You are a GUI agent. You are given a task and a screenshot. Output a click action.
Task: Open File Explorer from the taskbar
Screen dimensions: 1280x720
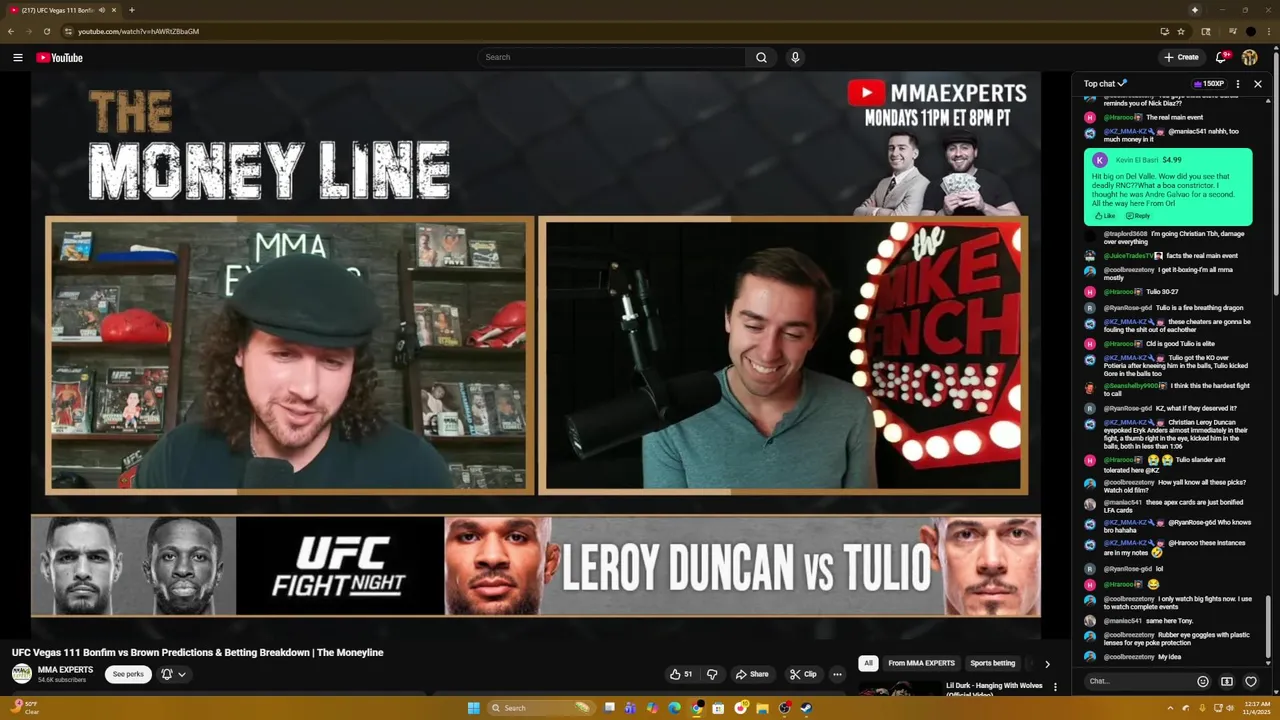pos(762,708)
